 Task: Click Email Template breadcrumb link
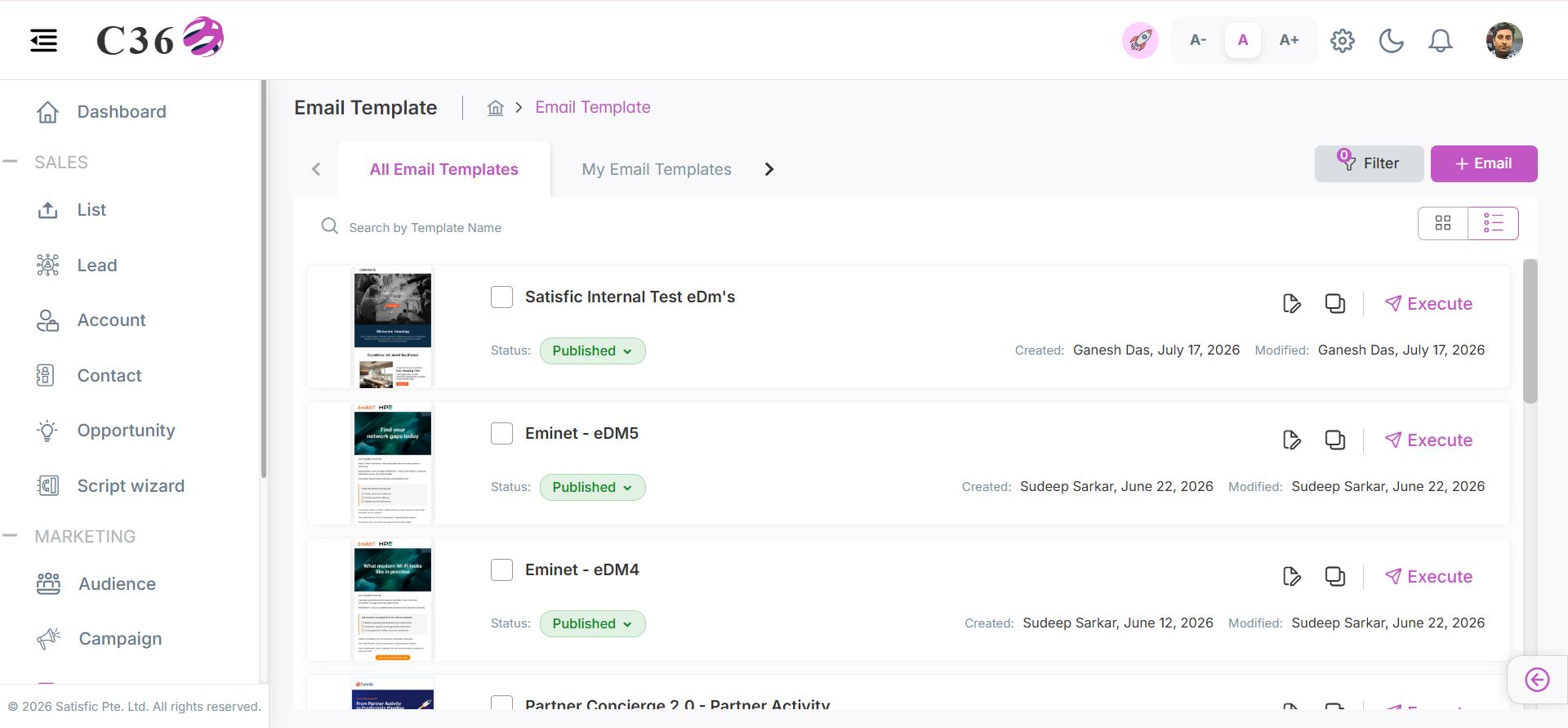tap(593, 107)
